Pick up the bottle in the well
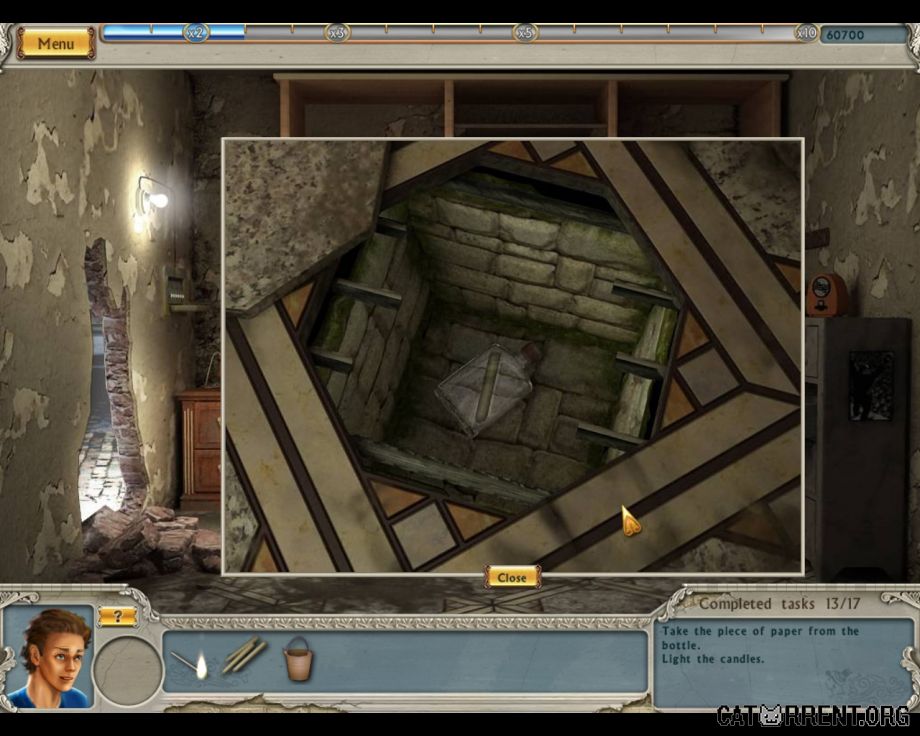This screenshot has width=920, height=736. click(486, 388)
